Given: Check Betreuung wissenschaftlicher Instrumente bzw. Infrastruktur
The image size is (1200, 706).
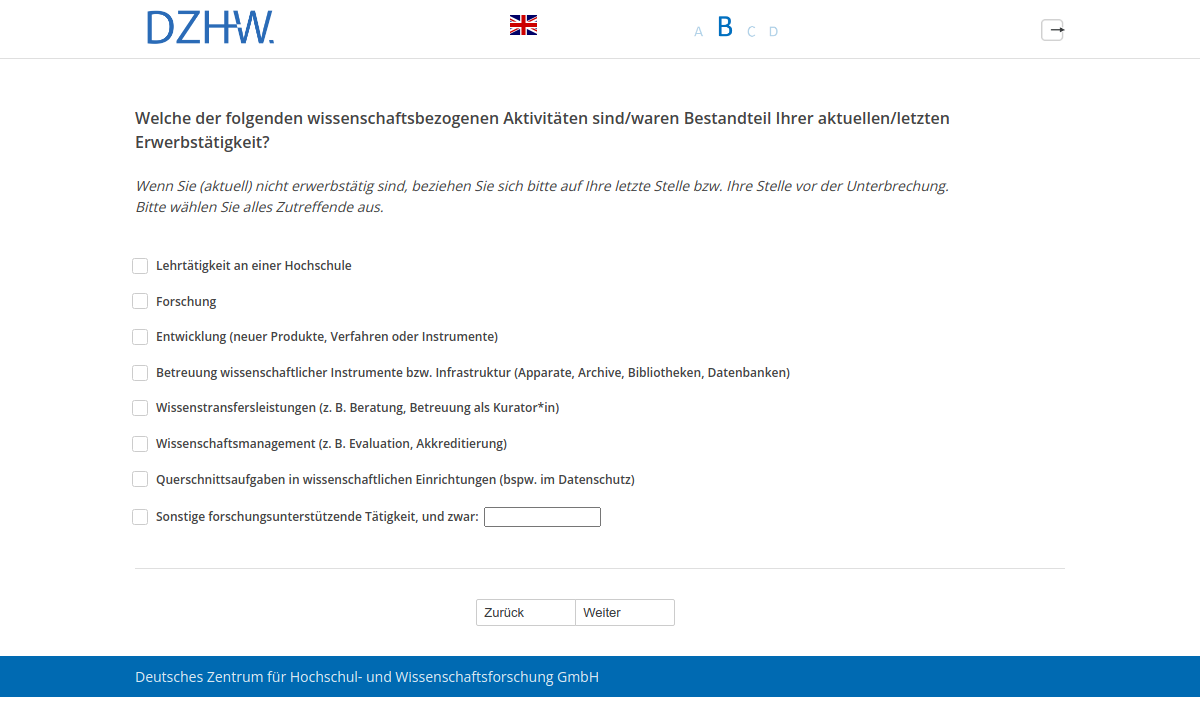Looking at the screenshot, I should coord(140,372).
